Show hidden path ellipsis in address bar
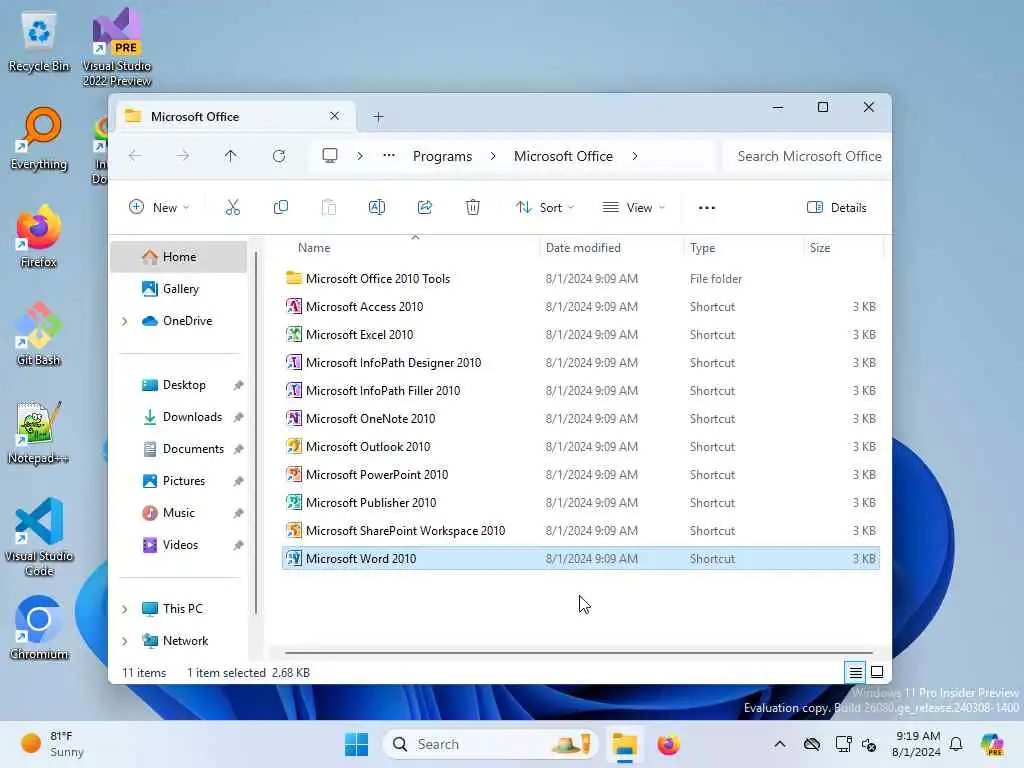Image resolution: width=1024 pixels, height=768 pixels. point(389,155)
